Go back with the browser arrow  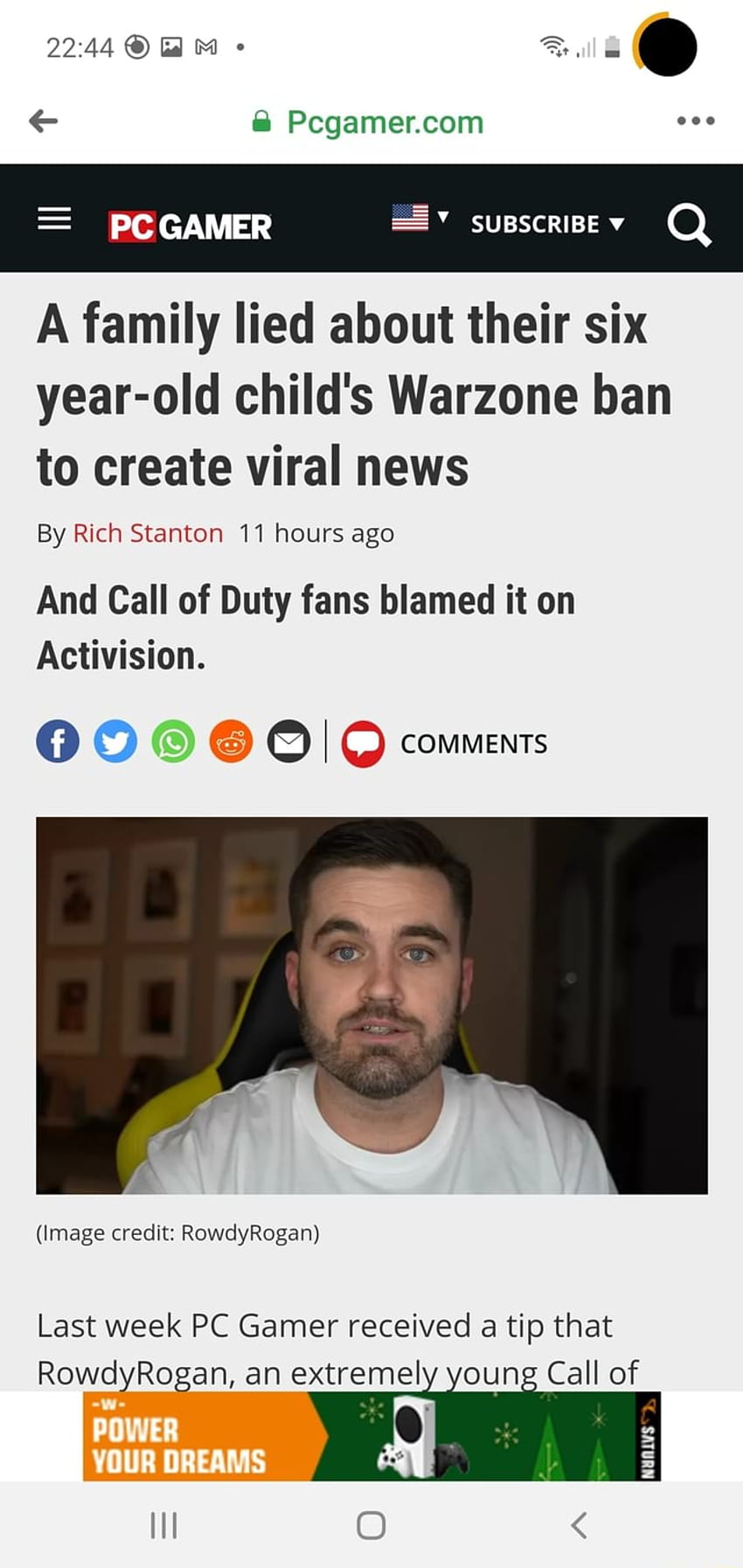pos(43,121)
